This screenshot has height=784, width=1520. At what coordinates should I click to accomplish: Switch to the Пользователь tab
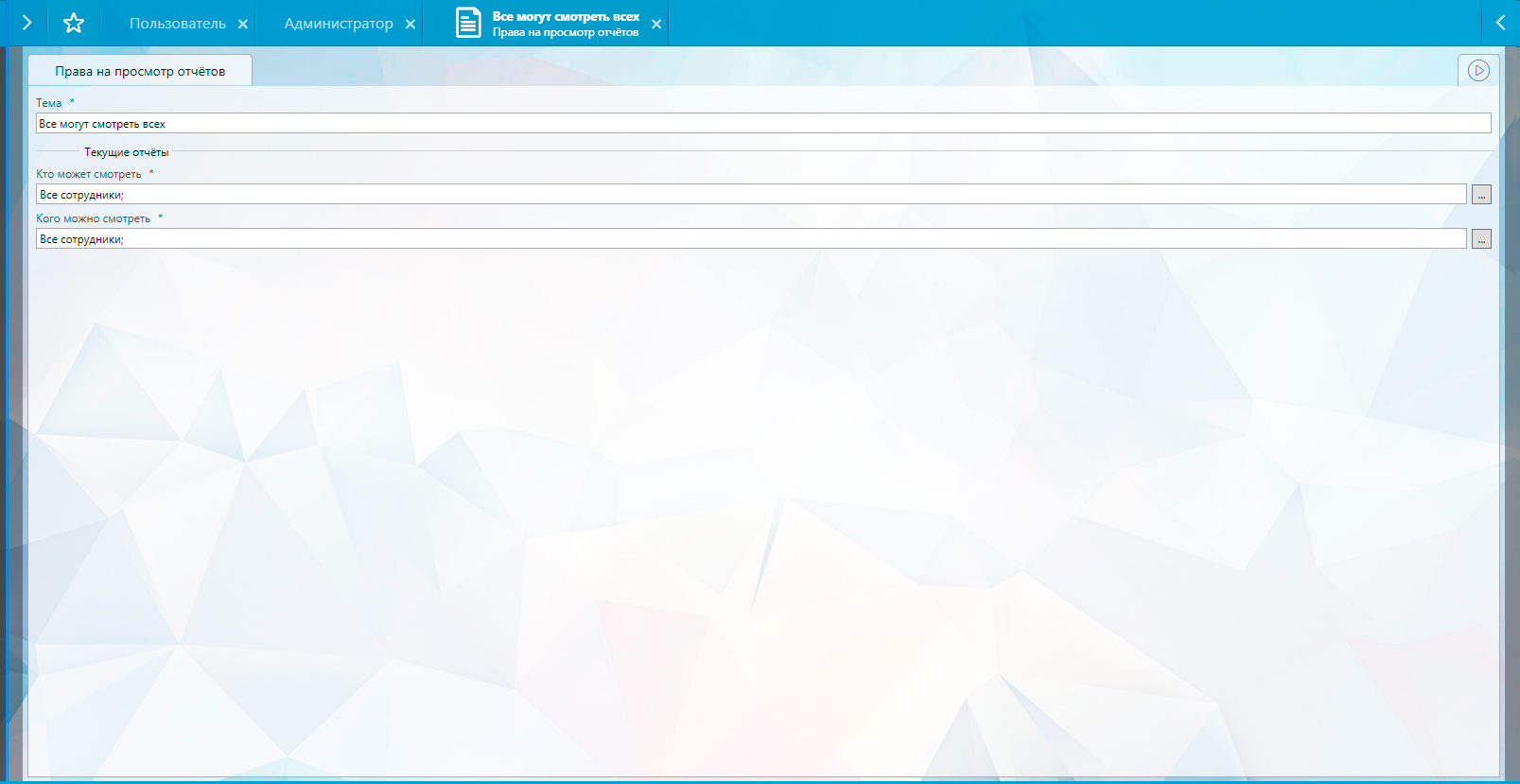(177, 24)
